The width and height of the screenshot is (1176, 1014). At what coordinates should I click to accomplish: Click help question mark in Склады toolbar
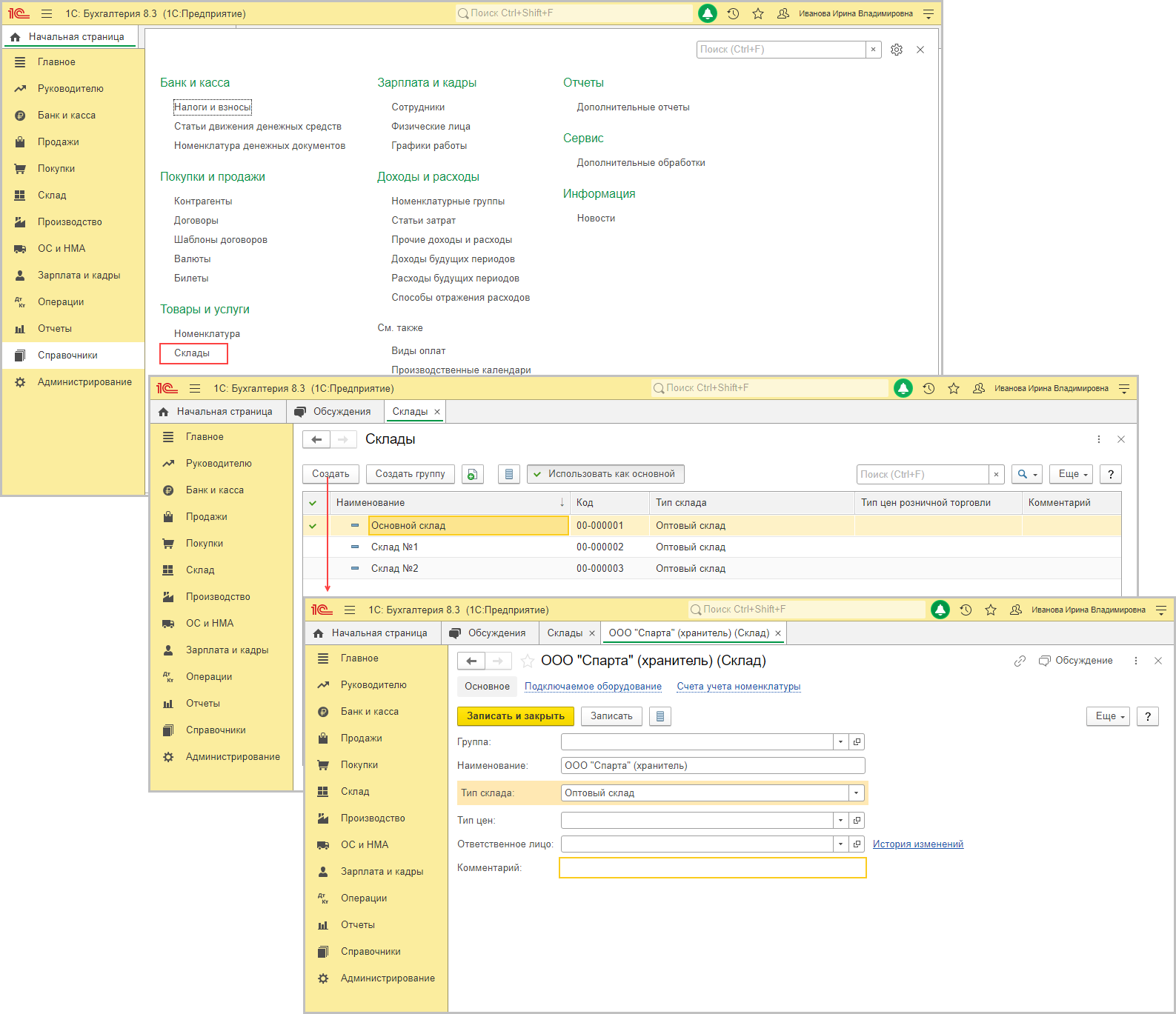click(1111, 474)
